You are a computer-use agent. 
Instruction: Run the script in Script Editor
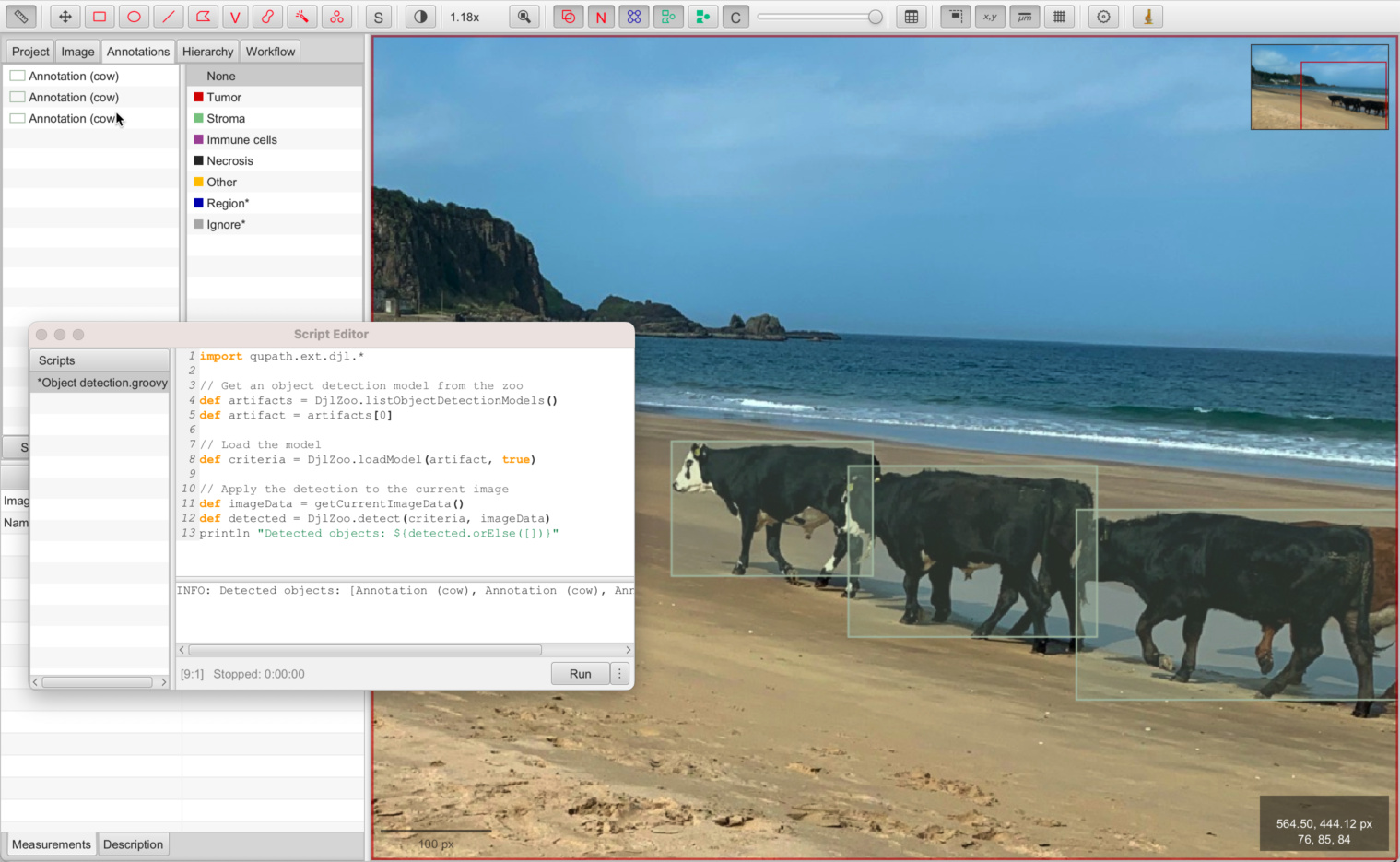tap(580, 674)
